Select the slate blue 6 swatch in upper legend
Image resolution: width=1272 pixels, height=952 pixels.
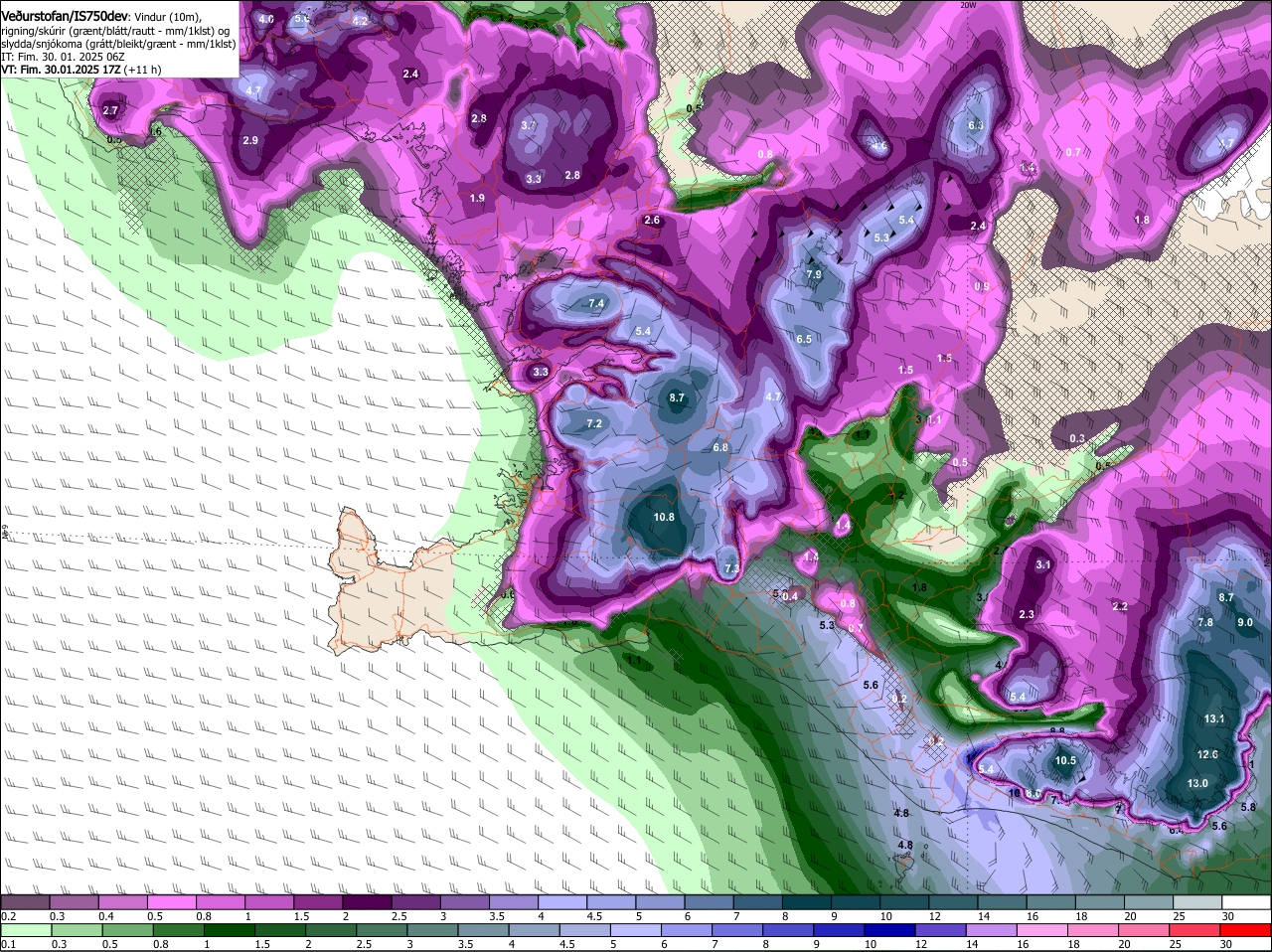(x=710, y=902)
